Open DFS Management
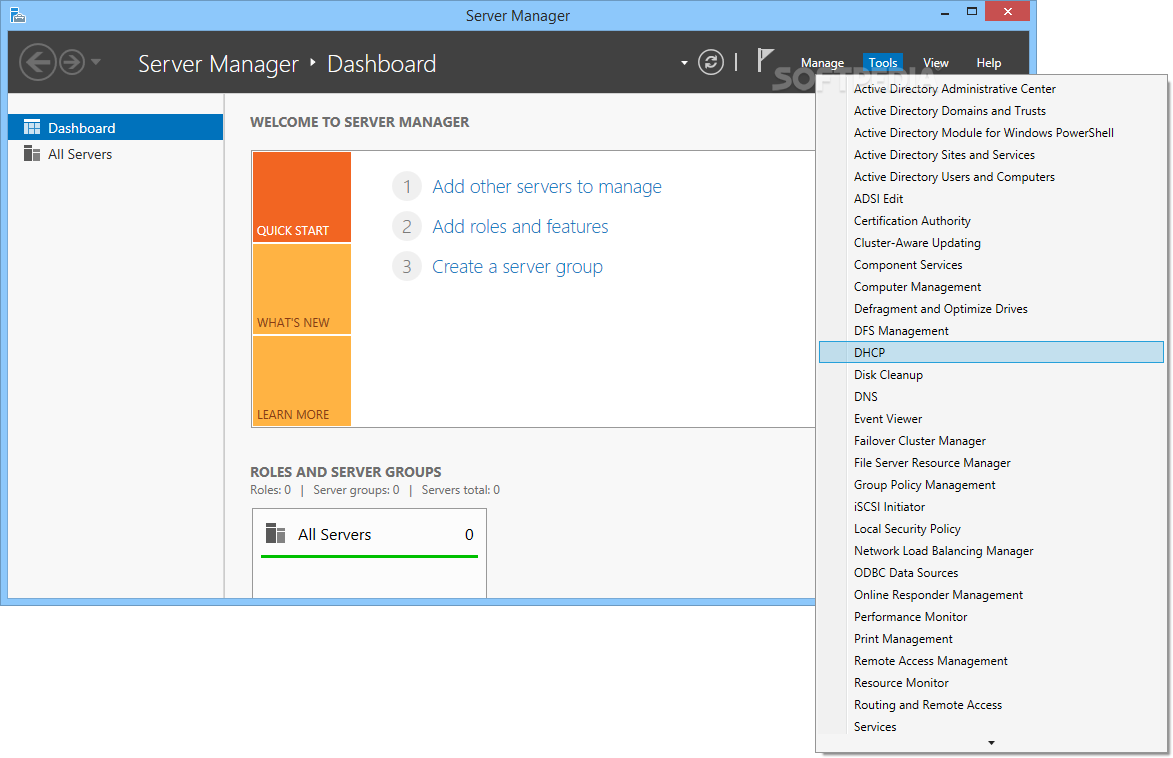1173x758 pixels. [x=991, y=331]
